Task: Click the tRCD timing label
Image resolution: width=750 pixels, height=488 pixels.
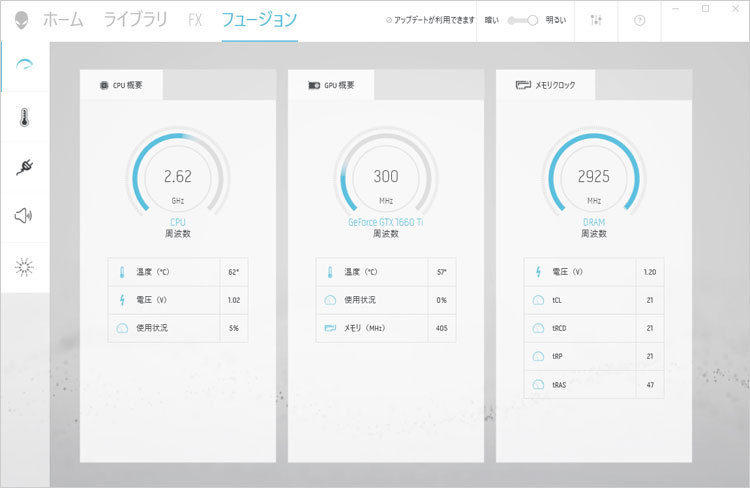Action: [x=559, y=328]
